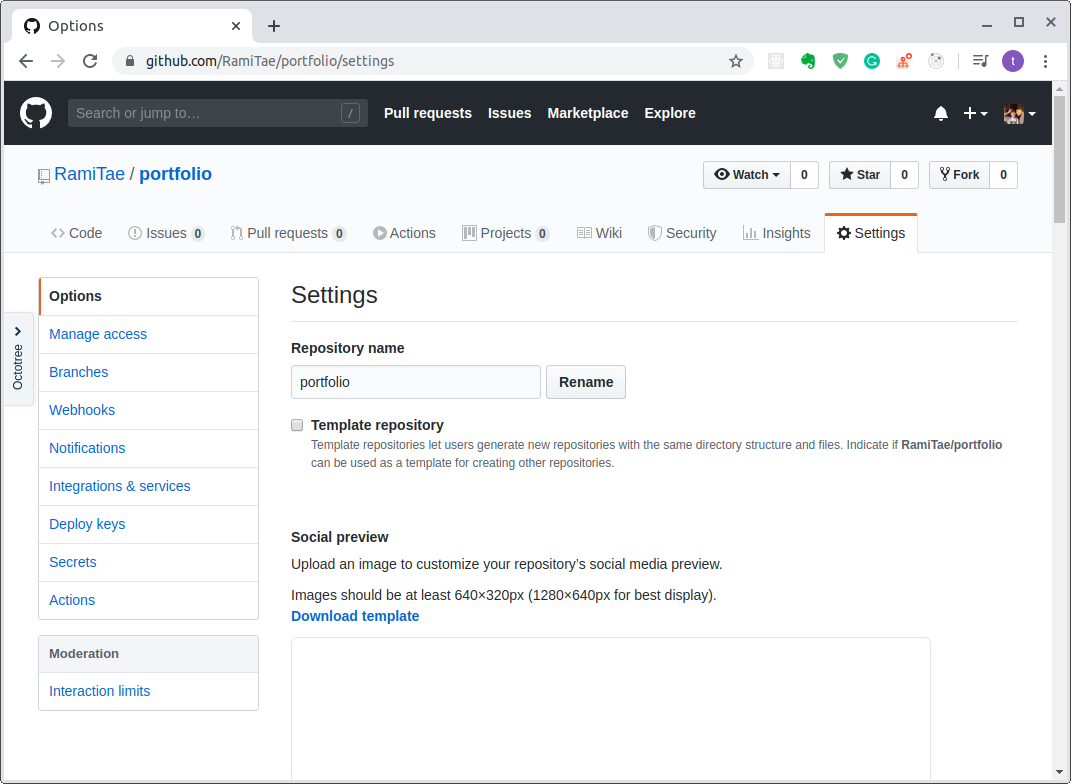This screenshot has height=784, width=1071.
Task: Open Notifications settings
Action: (x=149, y=448)
